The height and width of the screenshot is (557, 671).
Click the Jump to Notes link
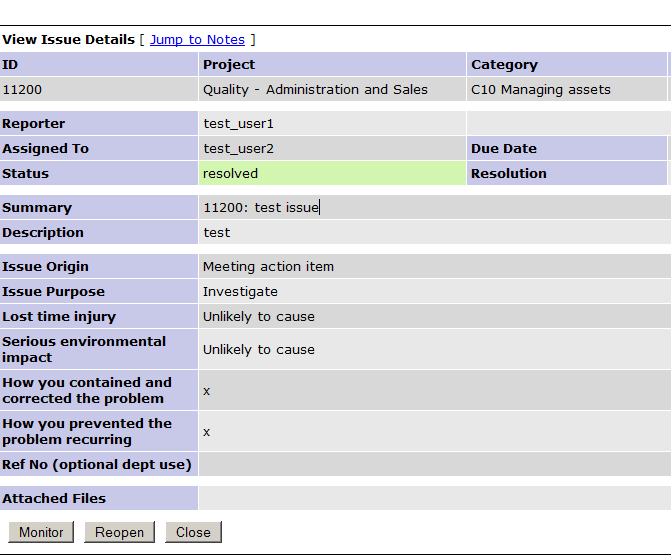pos(197,39)
